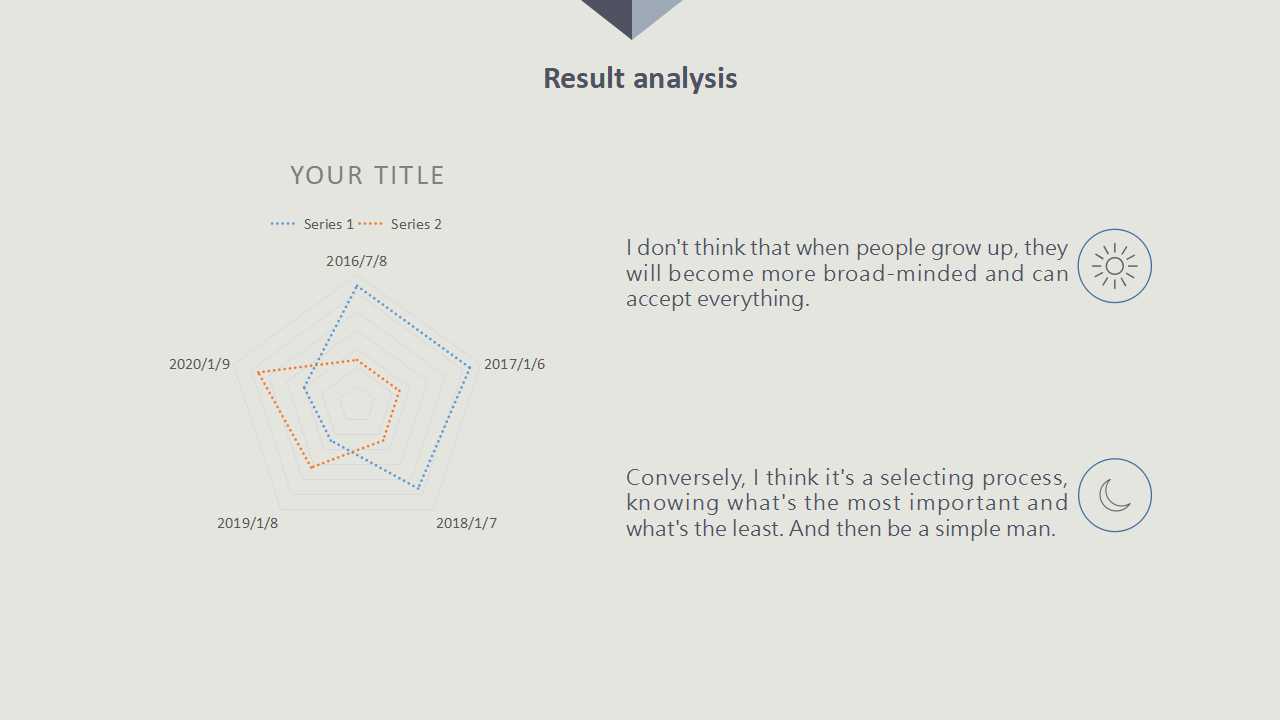The image size is (1280, 720).
Task: Click the center of the radar chart
Action: point(356,404)
